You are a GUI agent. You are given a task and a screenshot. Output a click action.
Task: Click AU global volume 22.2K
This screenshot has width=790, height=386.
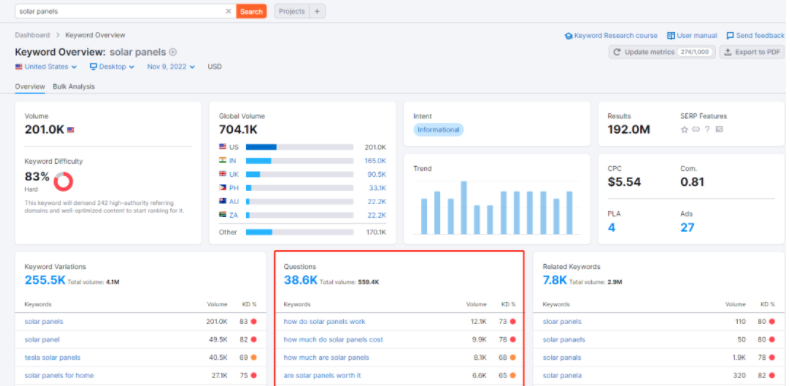point(377,201)
